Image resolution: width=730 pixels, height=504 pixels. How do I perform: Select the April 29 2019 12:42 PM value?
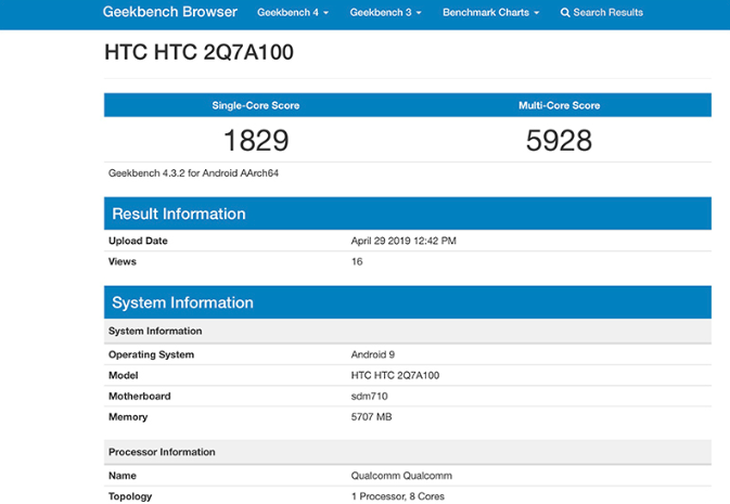point(404,241)
